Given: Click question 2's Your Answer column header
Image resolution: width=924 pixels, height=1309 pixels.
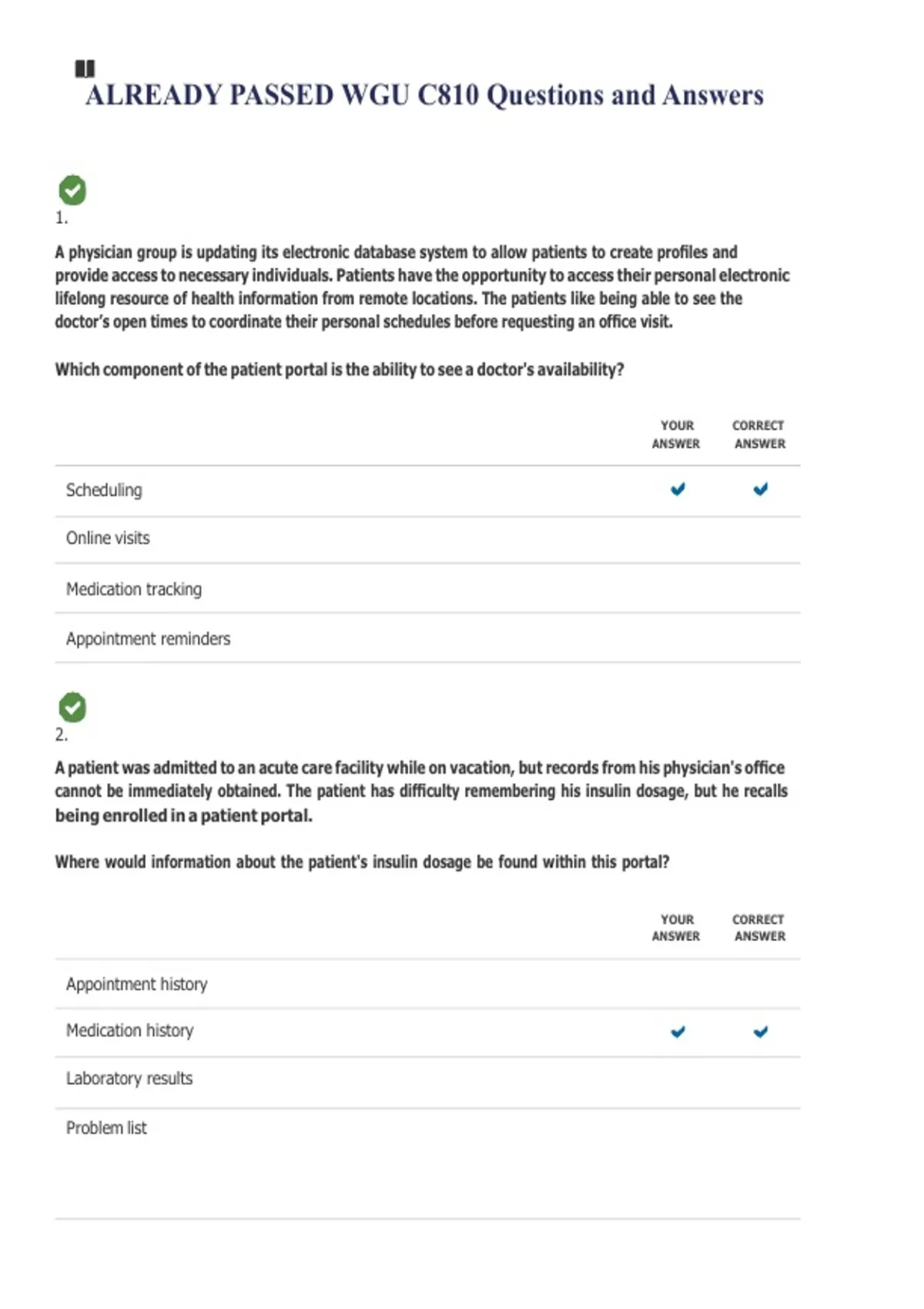Looking at the screenshot, I should point(676,928).
